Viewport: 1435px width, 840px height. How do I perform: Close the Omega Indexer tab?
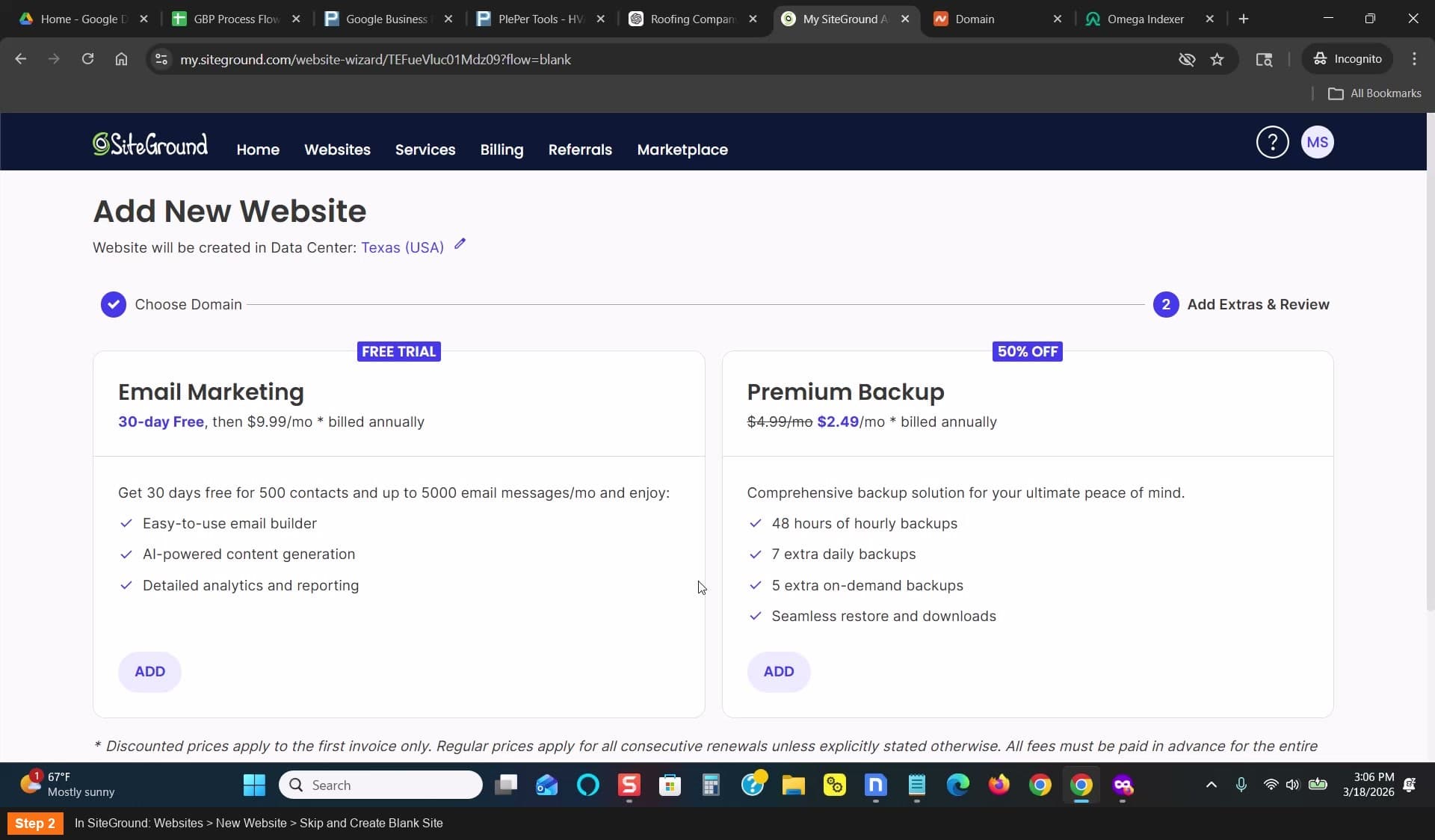tap(1210, 19)
